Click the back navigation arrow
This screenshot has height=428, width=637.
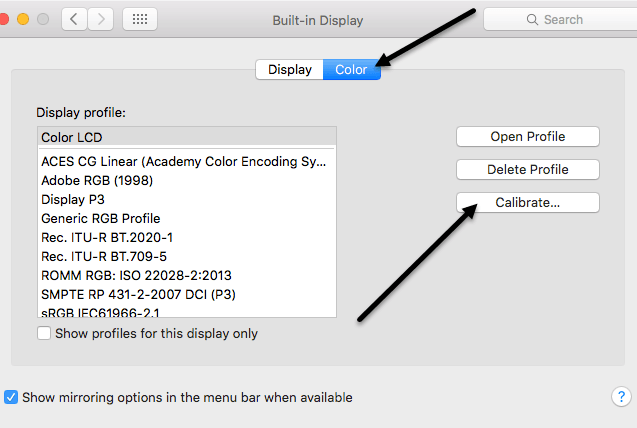pyautogui.click(x=75, y=19)
